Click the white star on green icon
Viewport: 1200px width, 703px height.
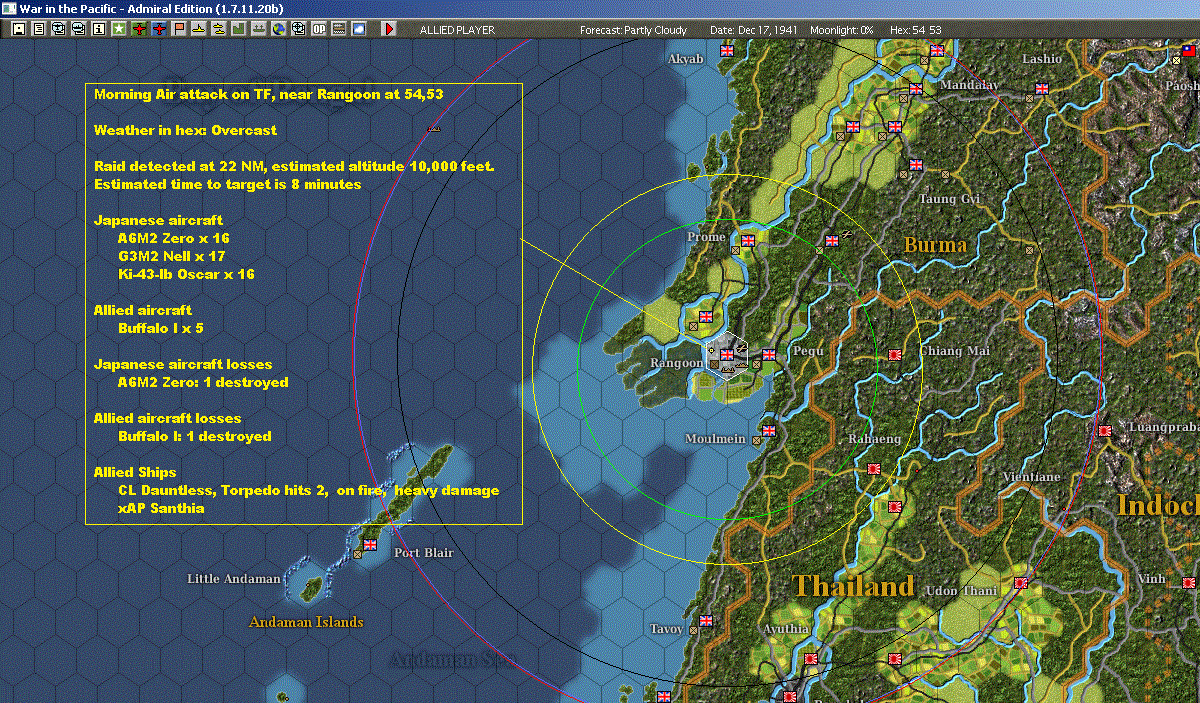click(x=119, y=29)
